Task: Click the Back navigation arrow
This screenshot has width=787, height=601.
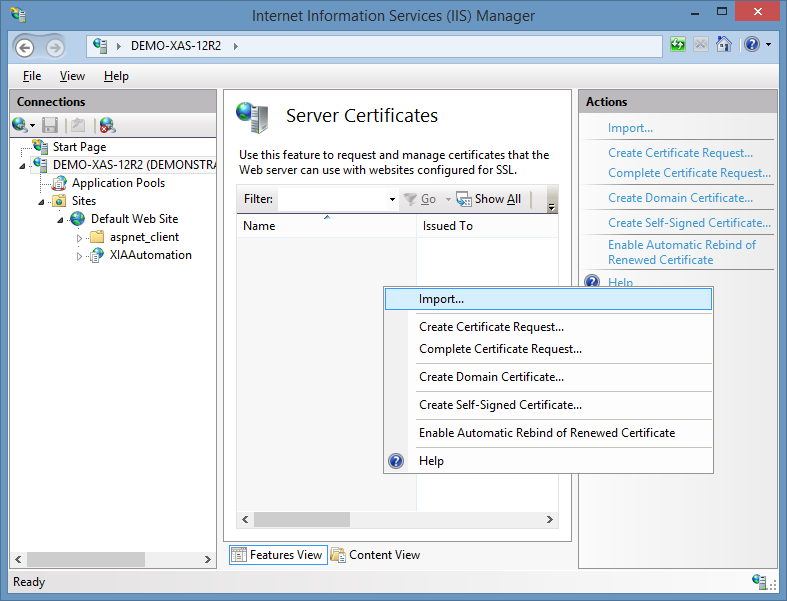Action: (x=24, y=48)
